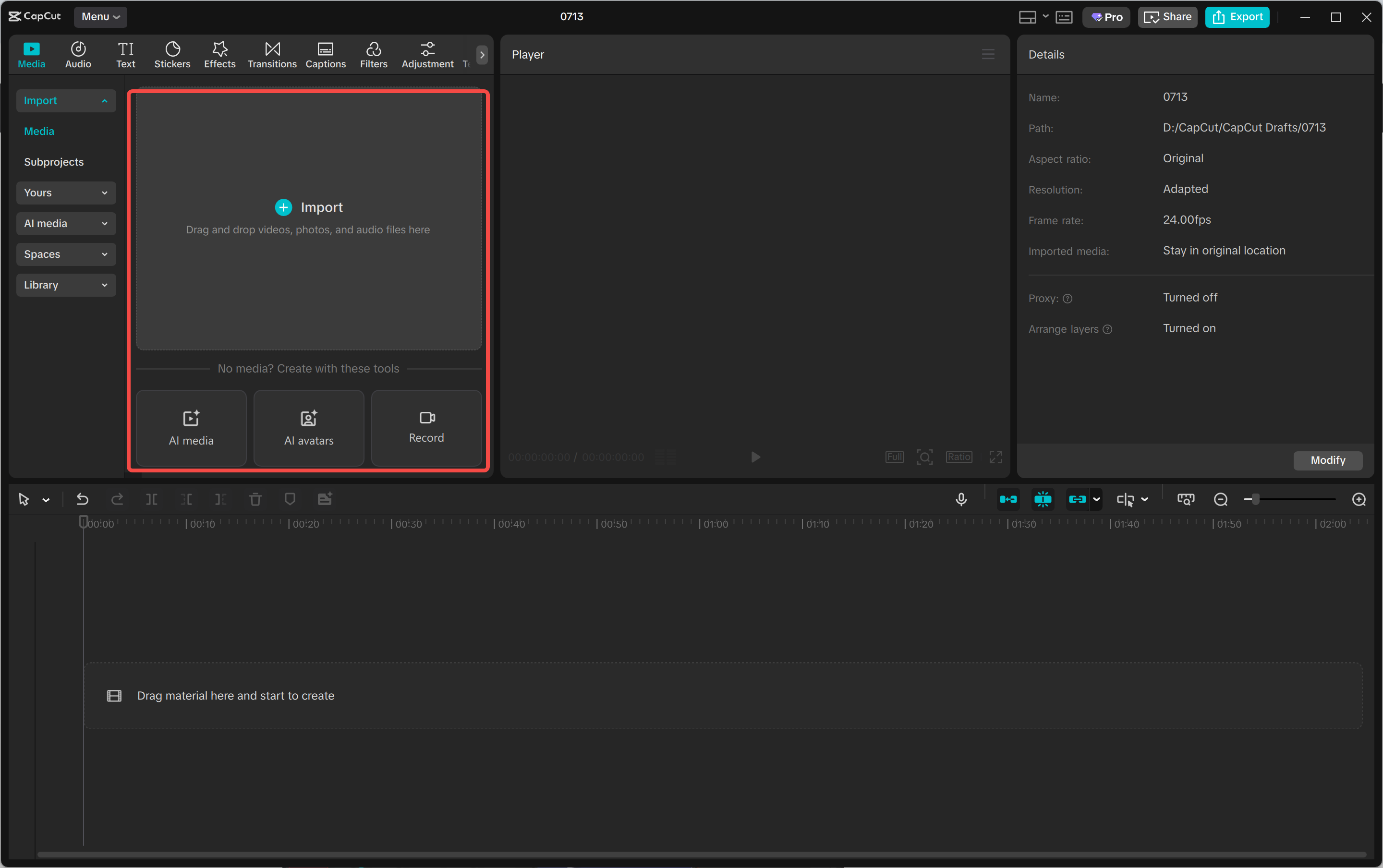Click the split clip icon in timeline toolbar
This screenshot has width=1383, height=868.
coord(152,499)
